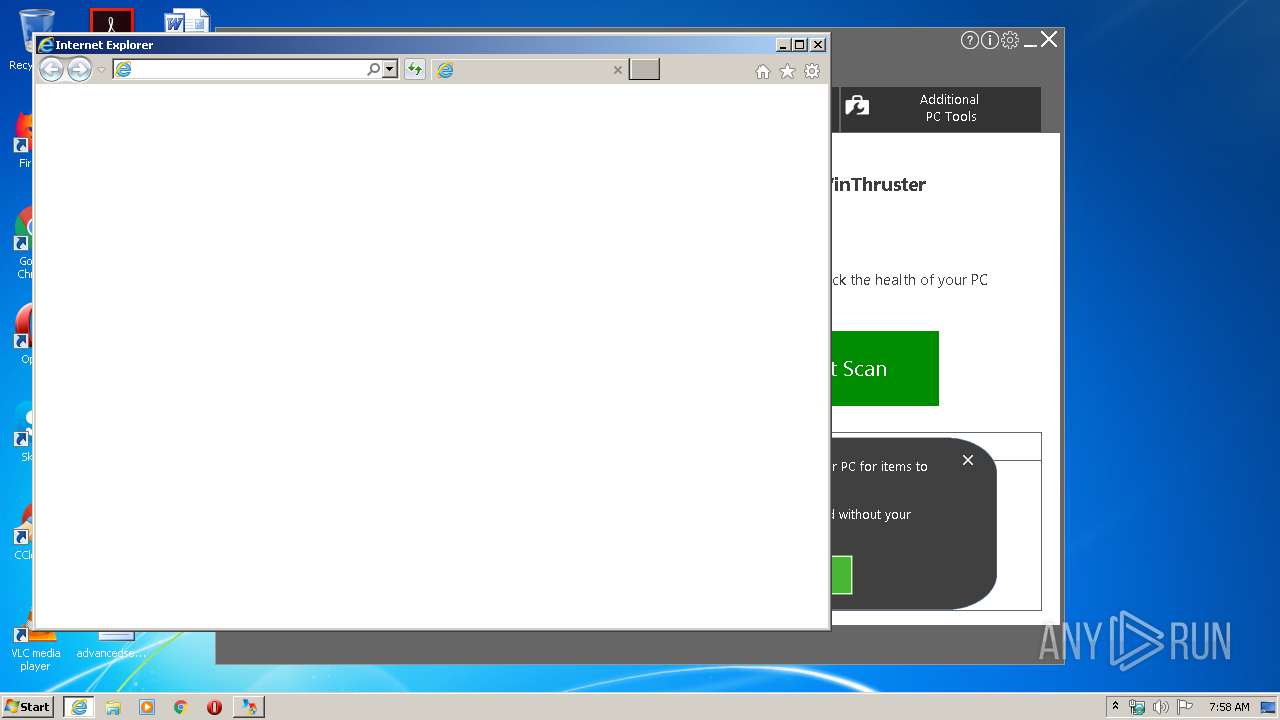
Task: Open WinThruster info icon
Action: (x=990, y=40)
